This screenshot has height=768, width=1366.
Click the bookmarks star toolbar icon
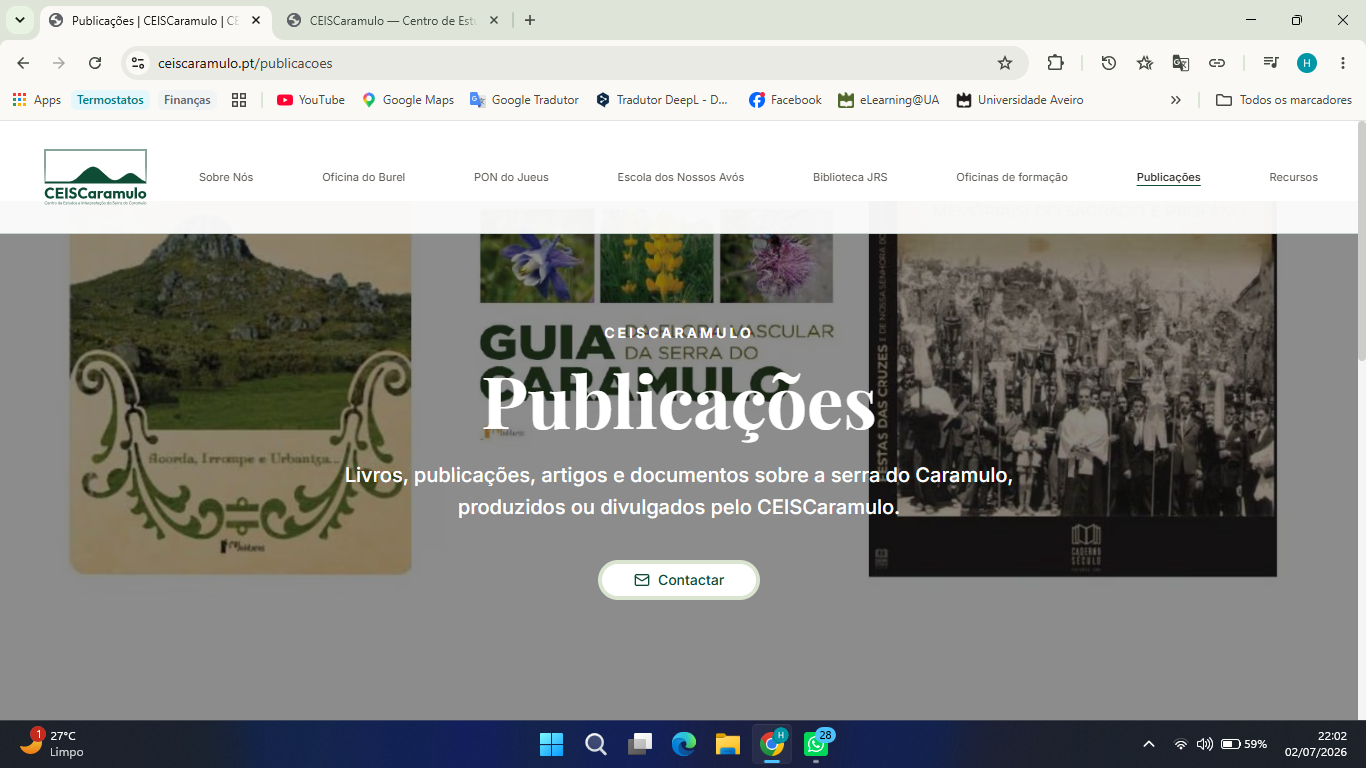1145,63
